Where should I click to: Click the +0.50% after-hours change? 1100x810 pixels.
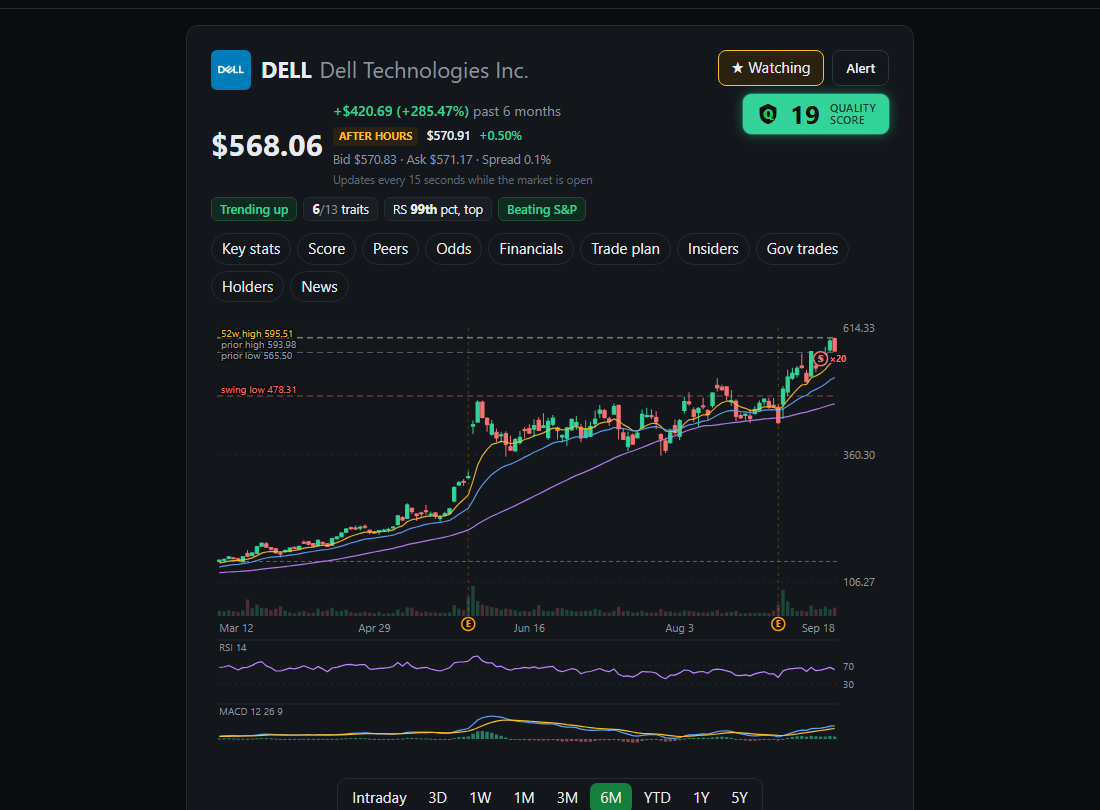click(500, 136)
